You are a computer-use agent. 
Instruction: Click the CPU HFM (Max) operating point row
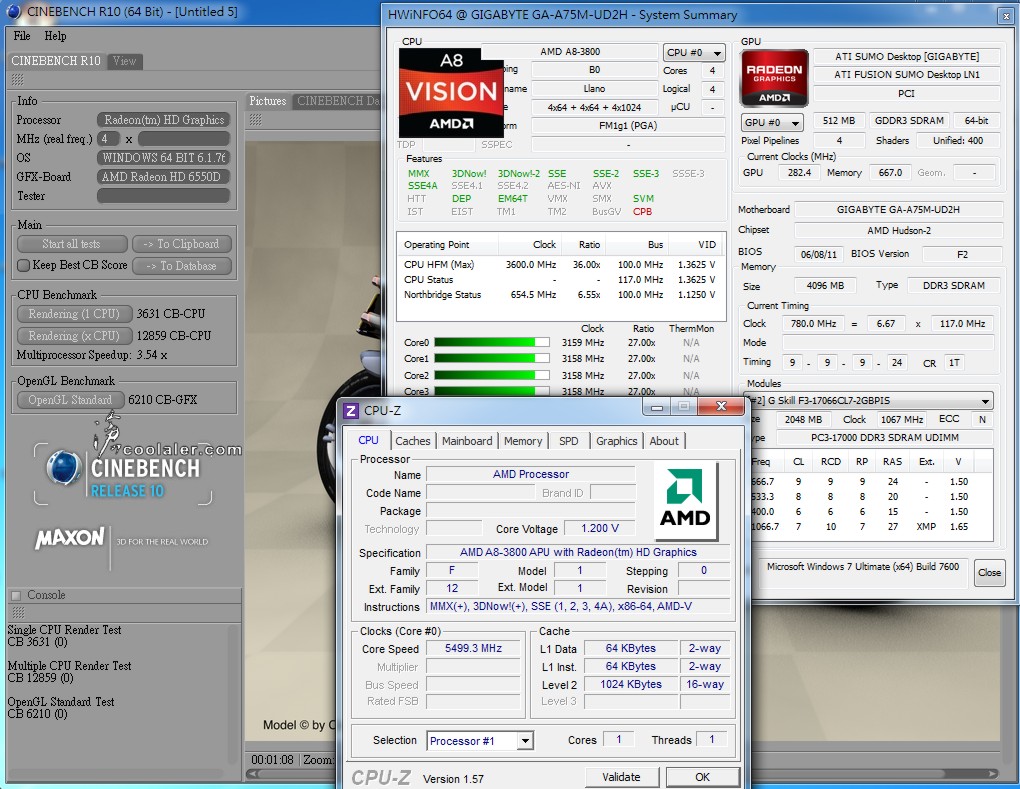click(x=559, y=265)
